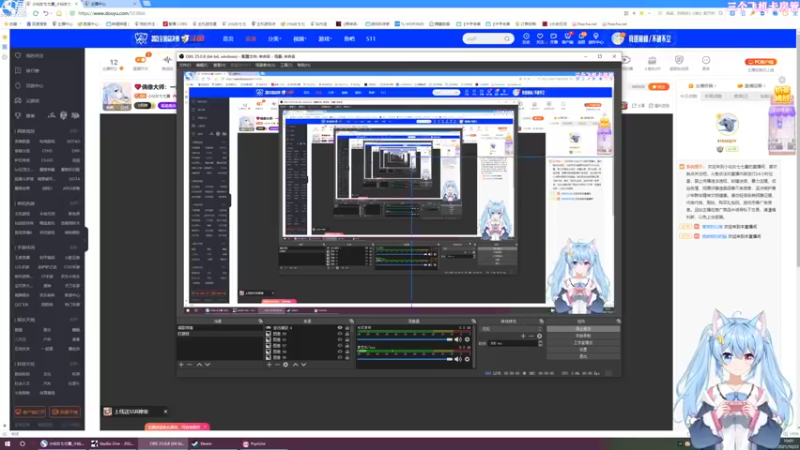Open the scene transition type dropdown

tap(511, 329)
